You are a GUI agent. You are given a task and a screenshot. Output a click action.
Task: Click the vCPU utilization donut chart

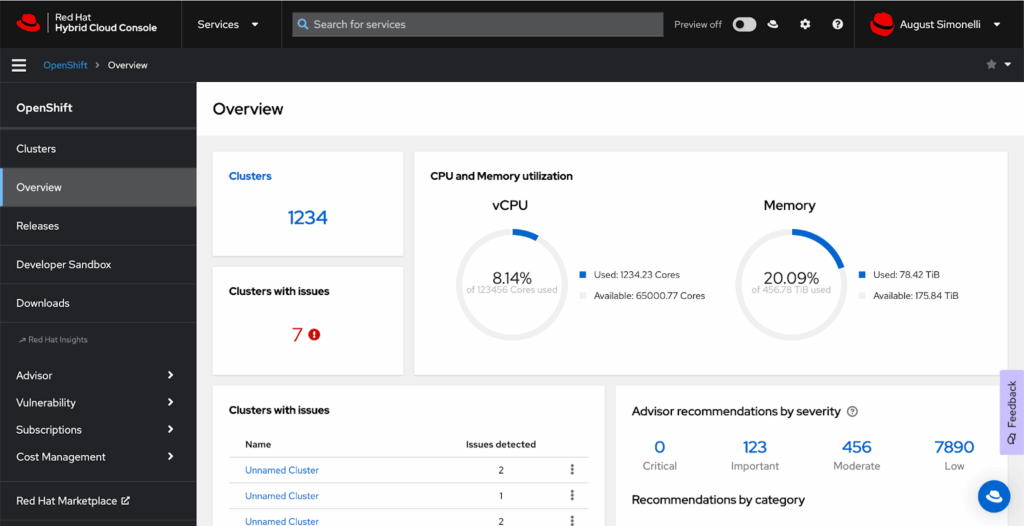pyautogui.click(x=512, y=282)
